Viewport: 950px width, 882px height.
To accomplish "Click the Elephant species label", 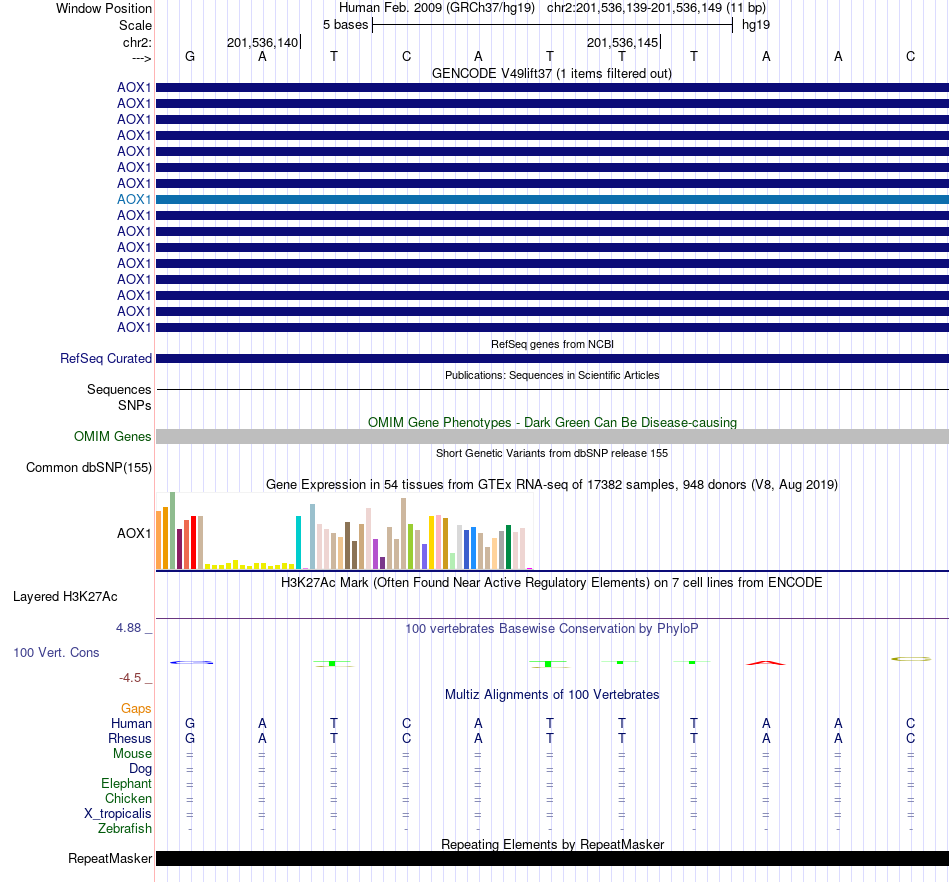I will point(126,784).
